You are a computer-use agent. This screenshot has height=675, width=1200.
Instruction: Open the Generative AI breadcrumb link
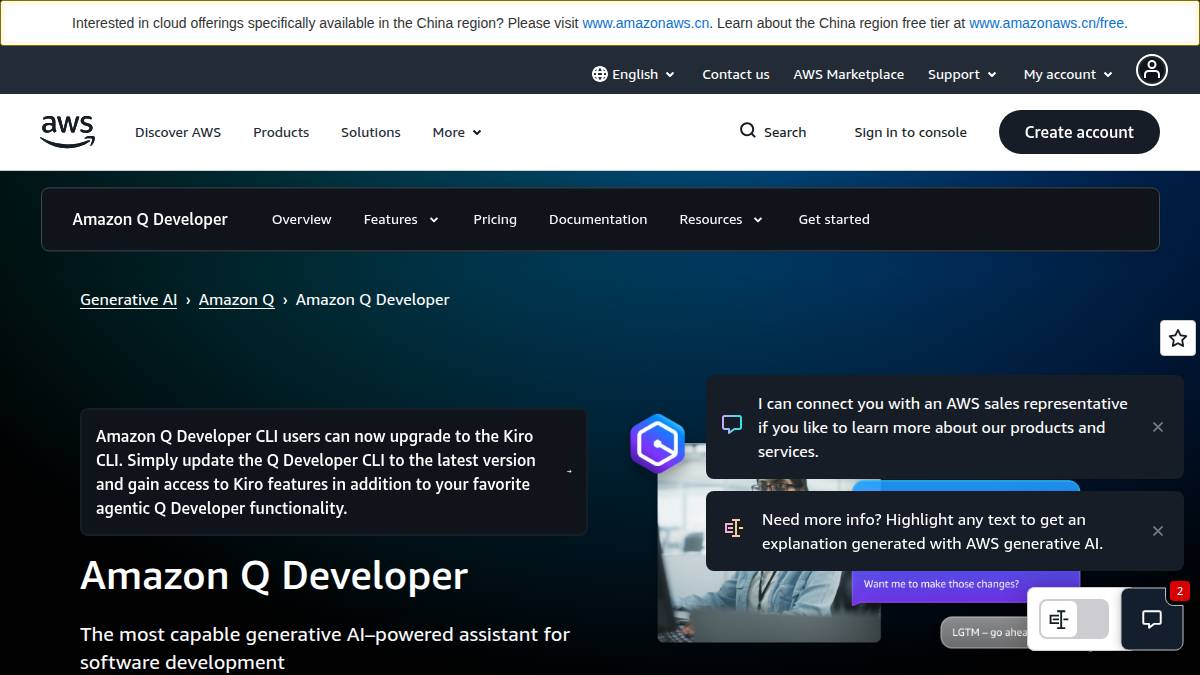[x=128, y=299]
